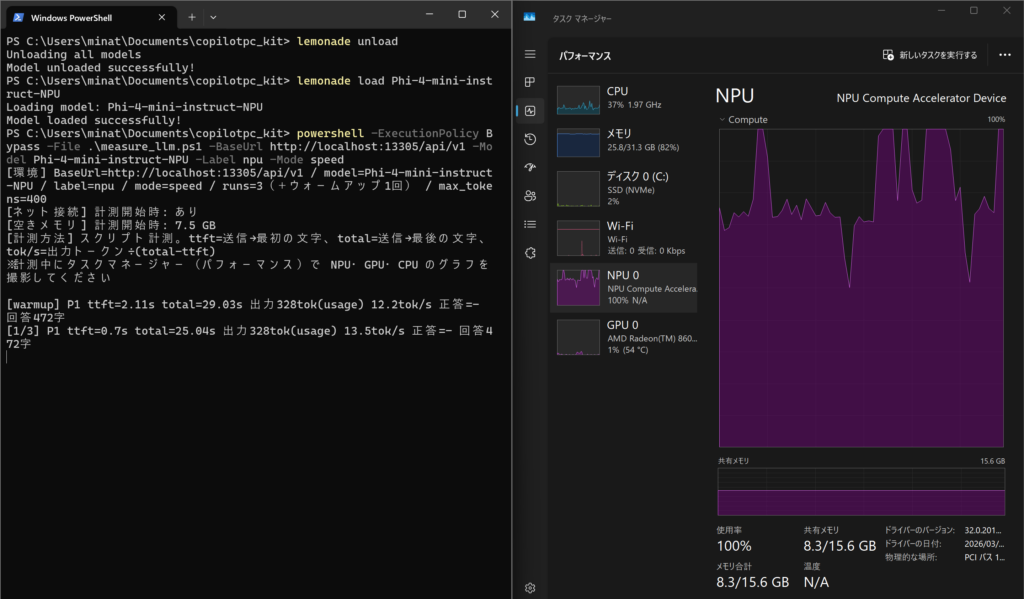Open the Processes page icon in Task Manager
This screenshot has width=1024, height=599.
530,82
